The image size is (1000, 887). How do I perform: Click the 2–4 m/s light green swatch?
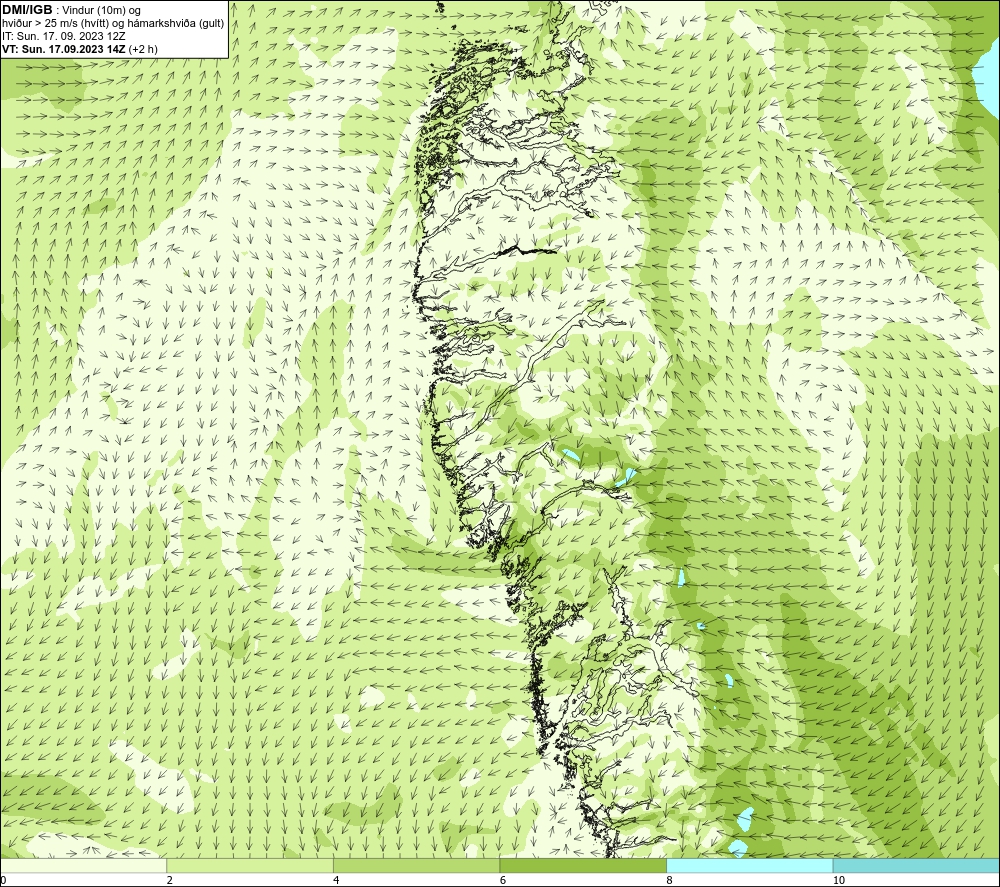pos(250,865)
